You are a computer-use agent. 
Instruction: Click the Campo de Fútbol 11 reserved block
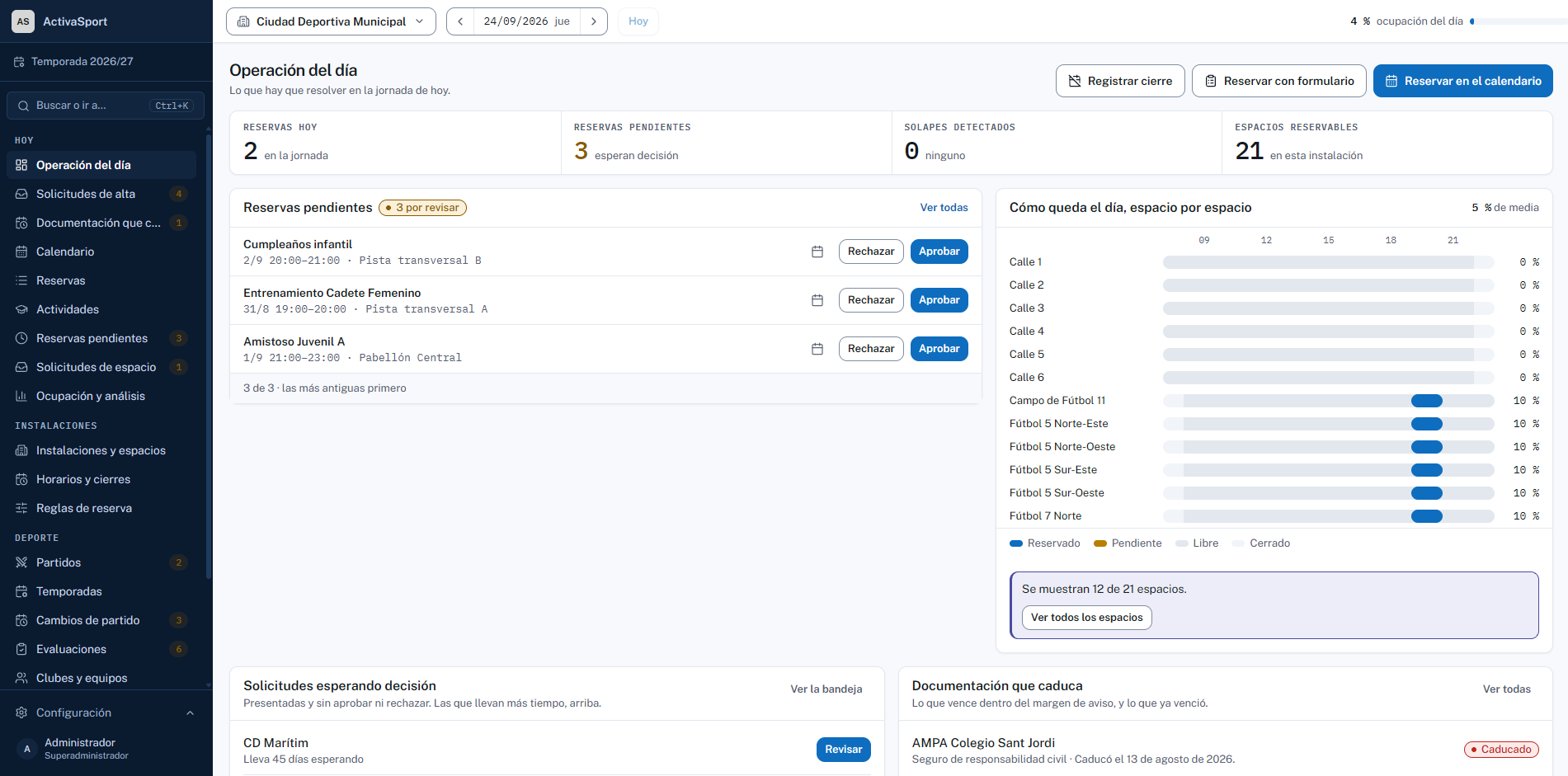[1427, 401]
